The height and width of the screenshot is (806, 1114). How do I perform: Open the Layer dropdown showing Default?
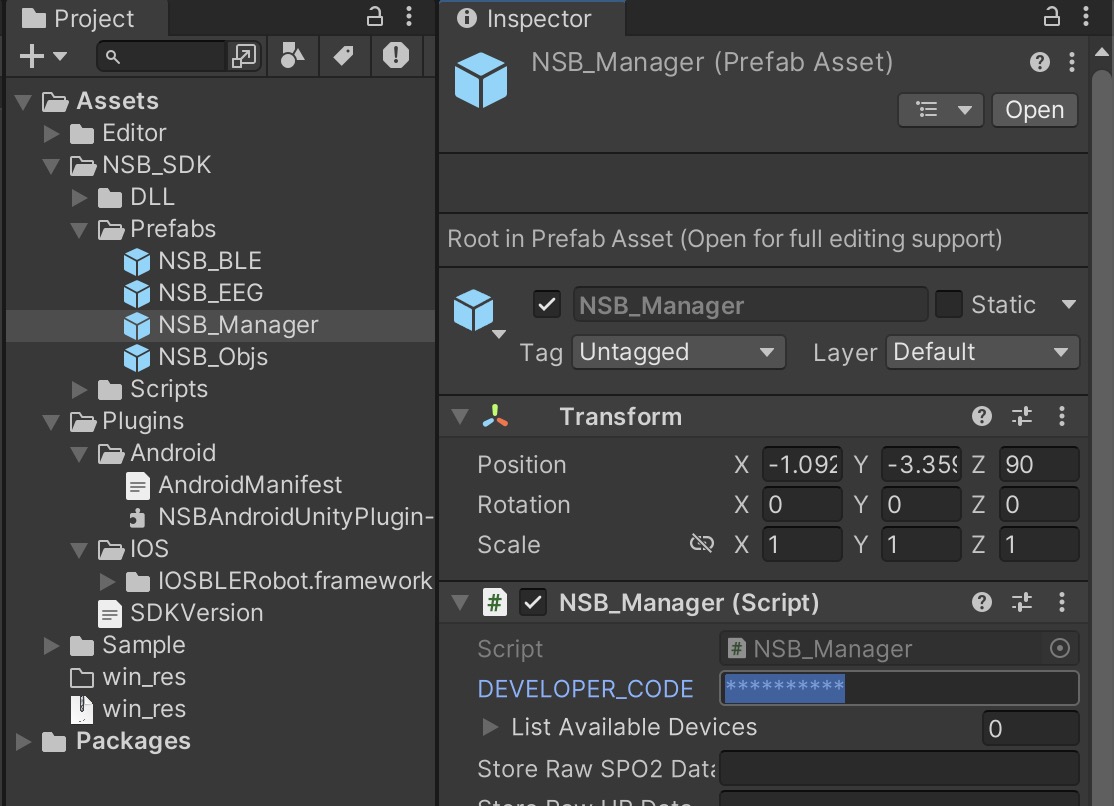click(981, 352)
